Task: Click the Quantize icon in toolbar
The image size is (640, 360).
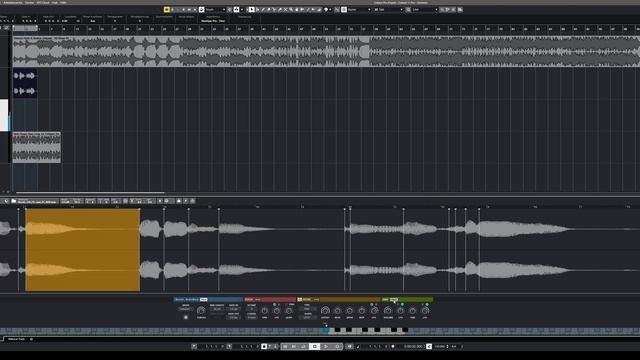Action: (408, 9)
